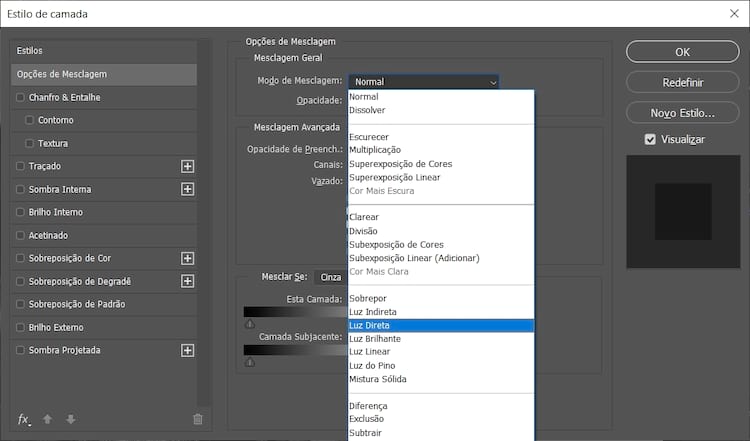Choose Escurecer blend mode
Screen dimensions: 750x441
[441, 137]
